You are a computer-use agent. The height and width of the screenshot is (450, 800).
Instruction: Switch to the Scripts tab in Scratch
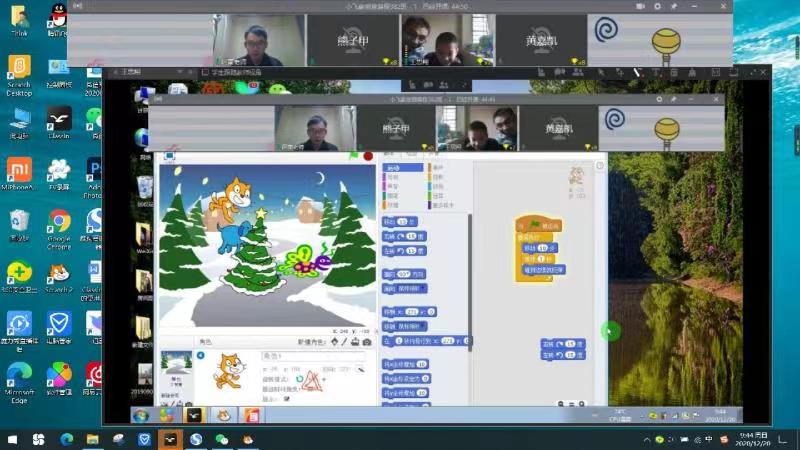tap(390, 154)
